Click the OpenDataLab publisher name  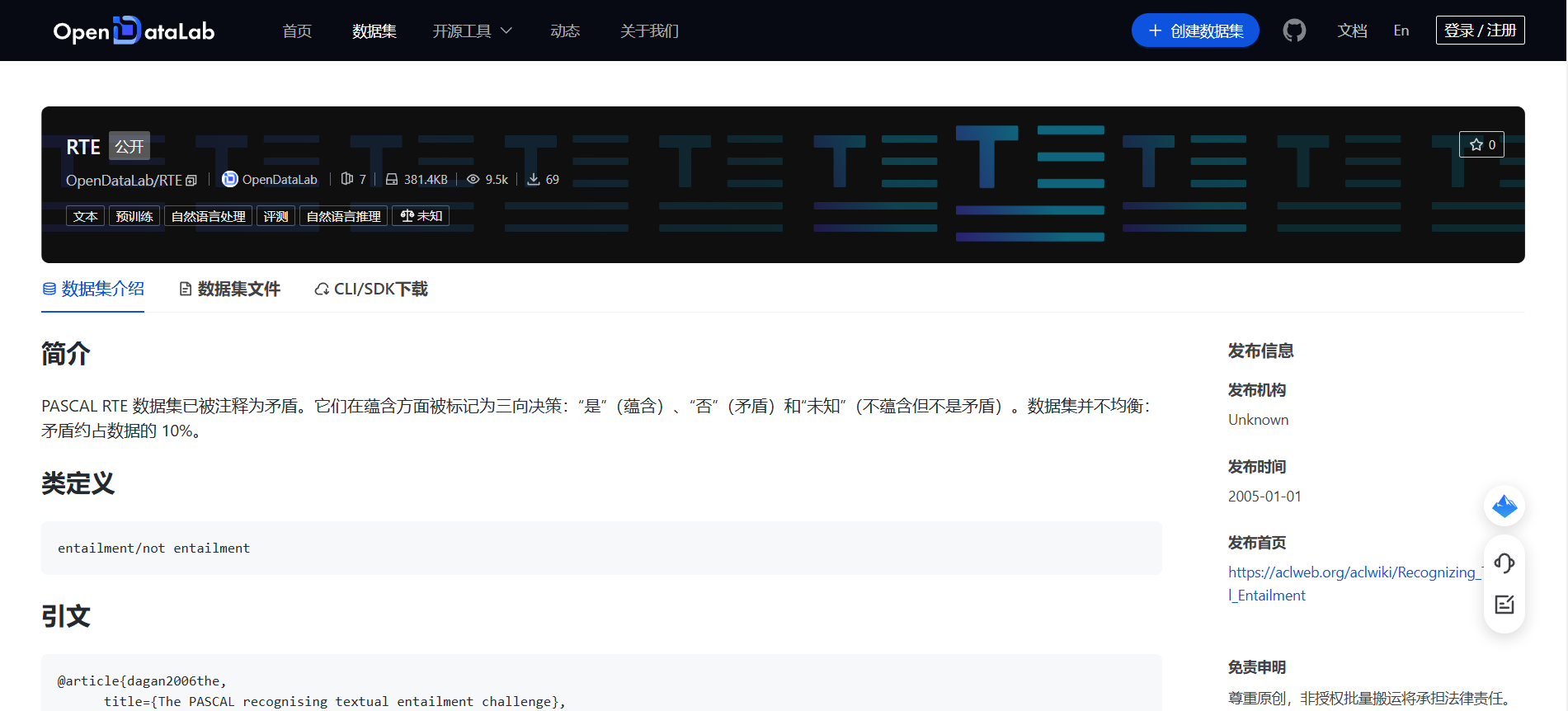(280, 180)
